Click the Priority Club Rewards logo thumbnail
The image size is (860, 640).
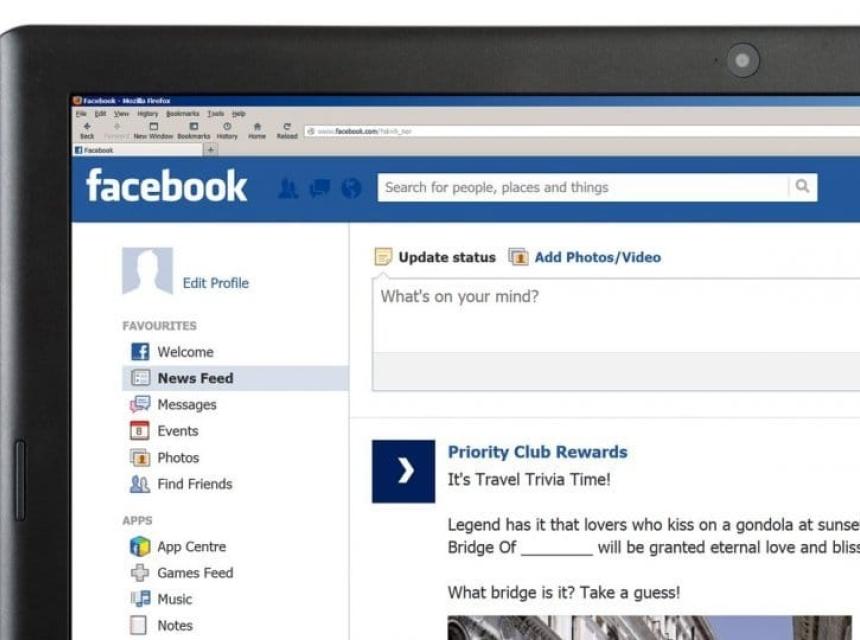click(403, 471)
